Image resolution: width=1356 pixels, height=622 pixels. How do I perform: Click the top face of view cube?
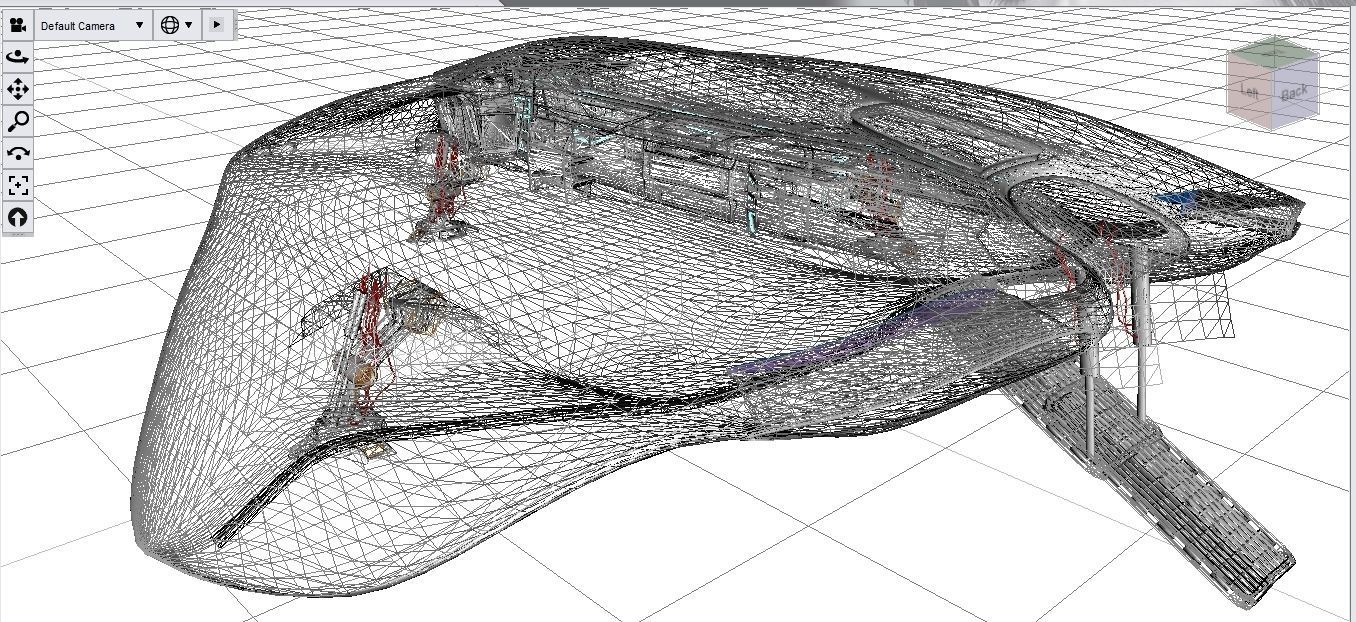click(x=1275, y=52)
